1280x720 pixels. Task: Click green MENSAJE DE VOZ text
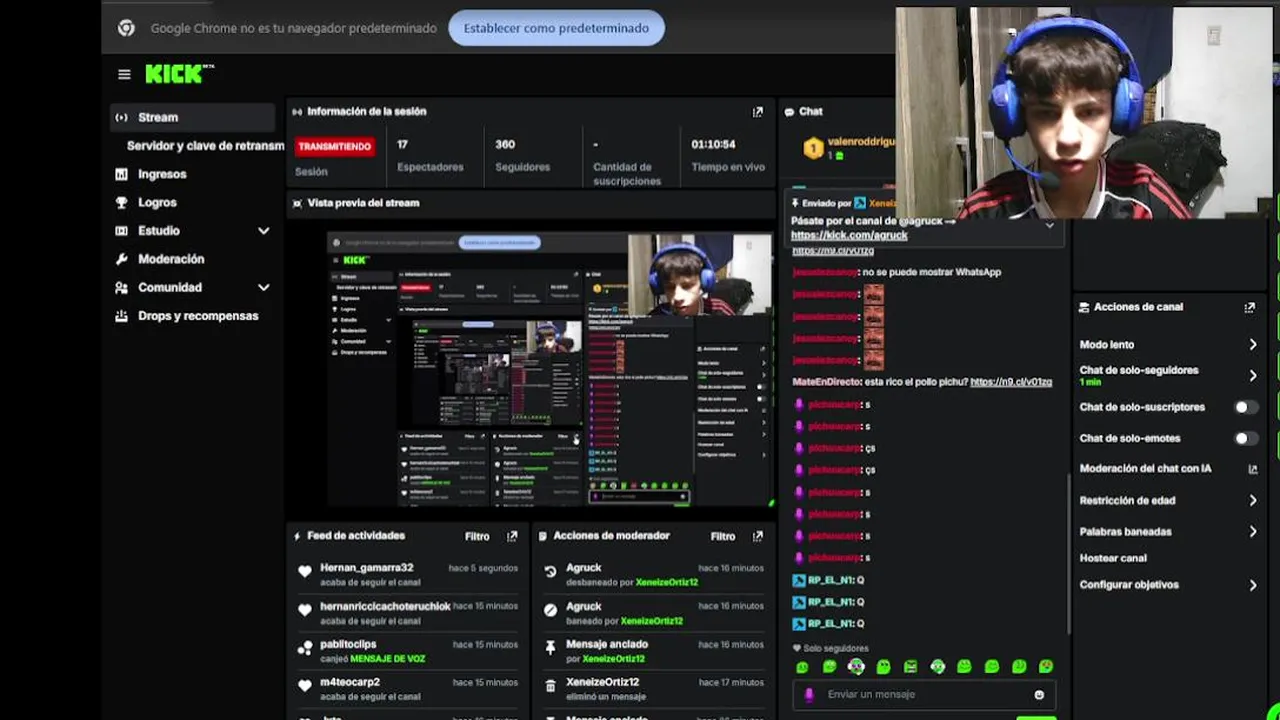(387, 658)
